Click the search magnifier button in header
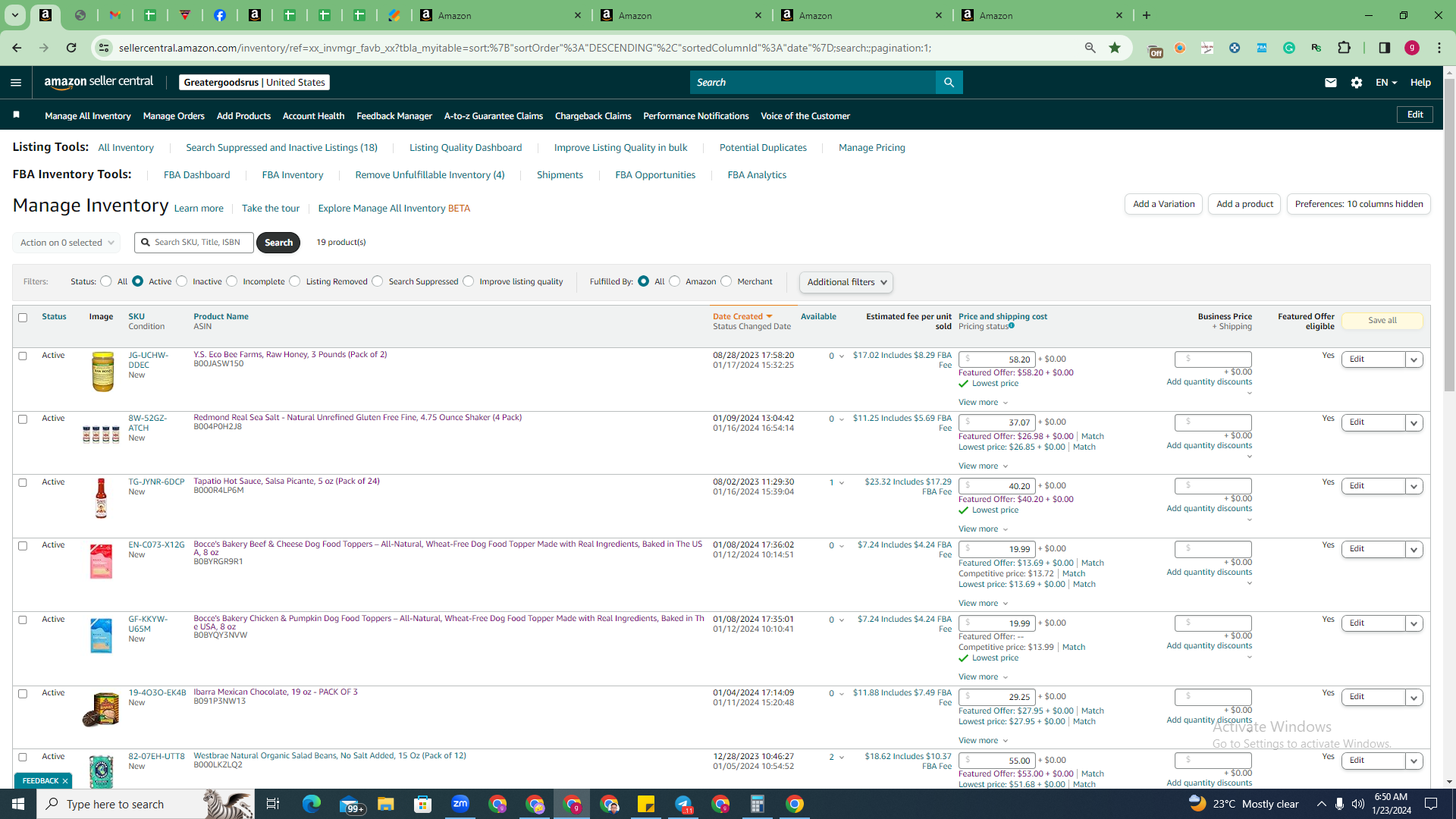 pos(949,83)
